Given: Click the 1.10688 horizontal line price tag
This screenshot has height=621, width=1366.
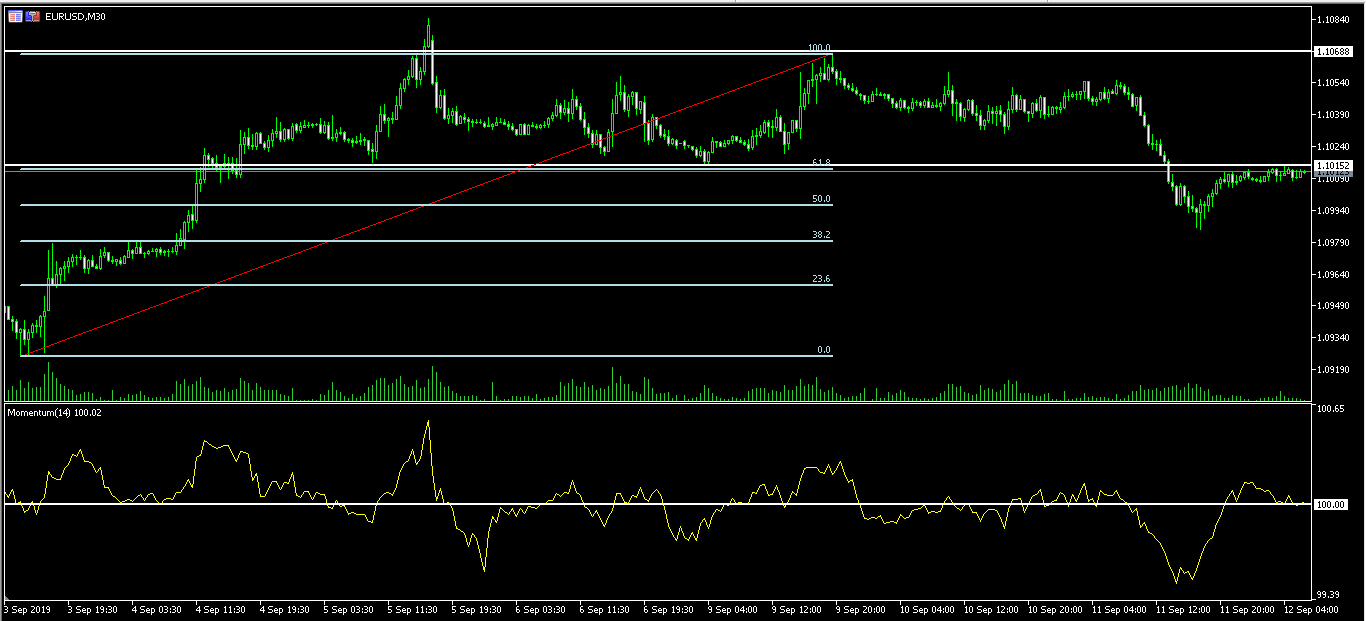Looking at the screenshot, I should tap(1334, 51).
